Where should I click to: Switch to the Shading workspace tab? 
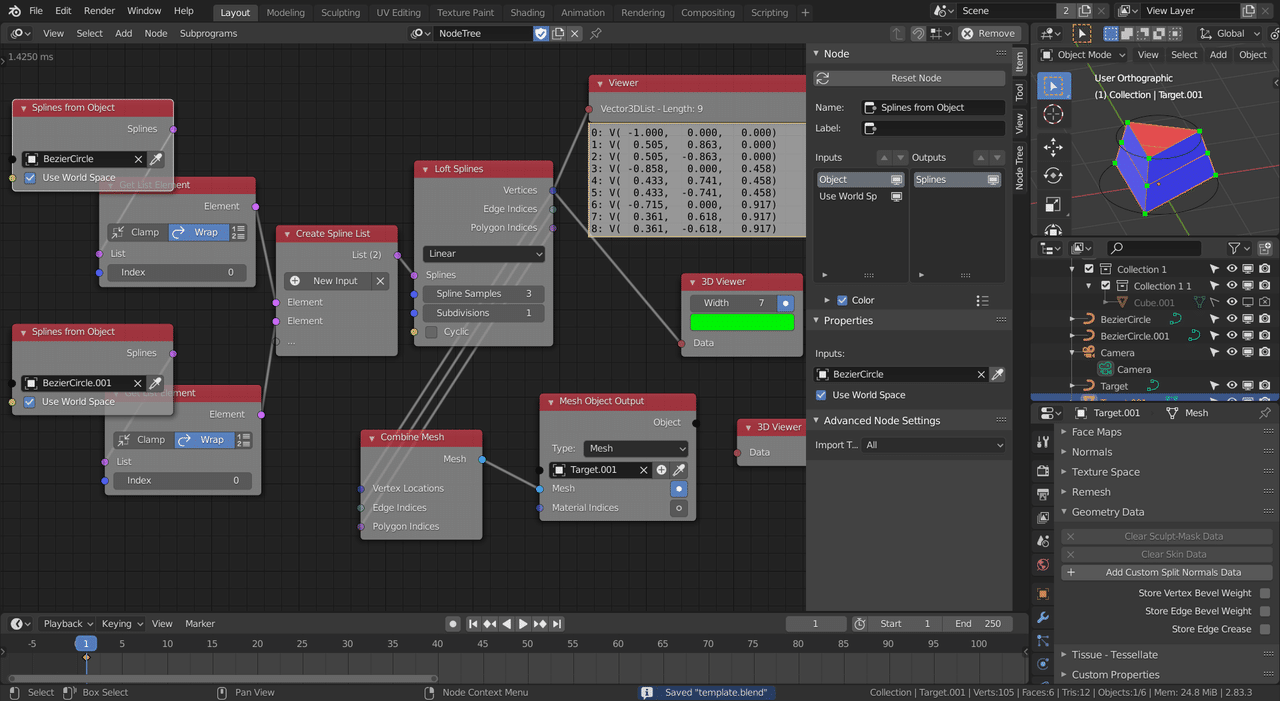point(527,13)
